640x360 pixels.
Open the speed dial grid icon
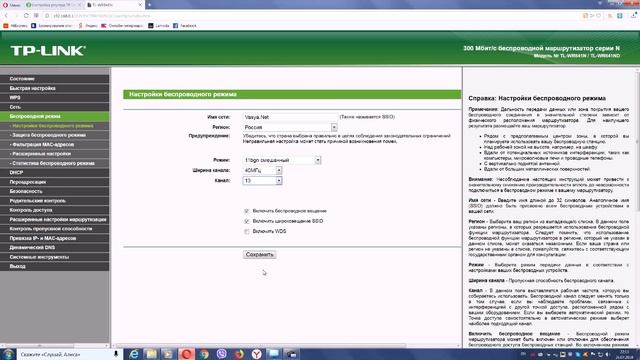click(x=36, y=16)
